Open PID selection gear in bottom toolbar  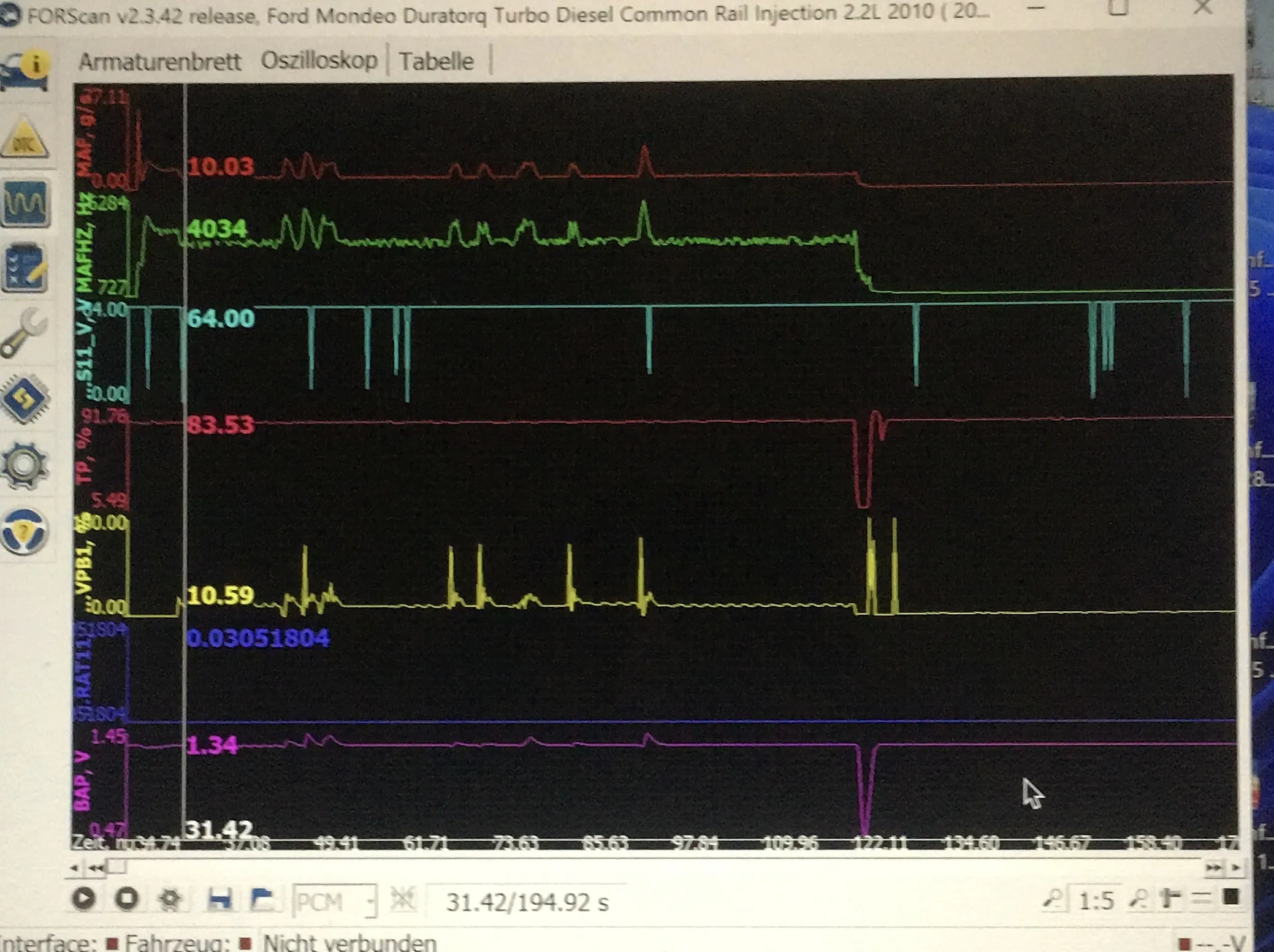point(170,899)
